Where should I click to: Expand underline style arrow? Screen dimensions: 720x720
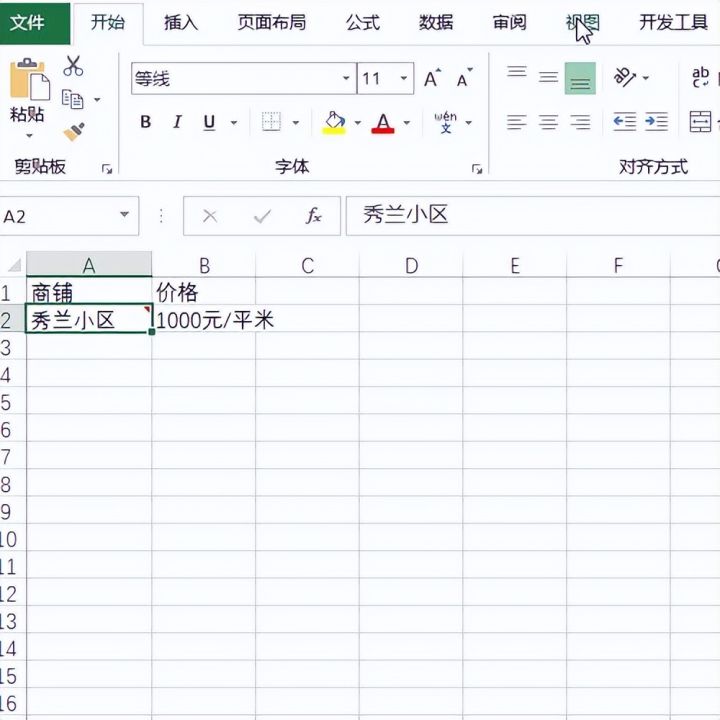234,123
